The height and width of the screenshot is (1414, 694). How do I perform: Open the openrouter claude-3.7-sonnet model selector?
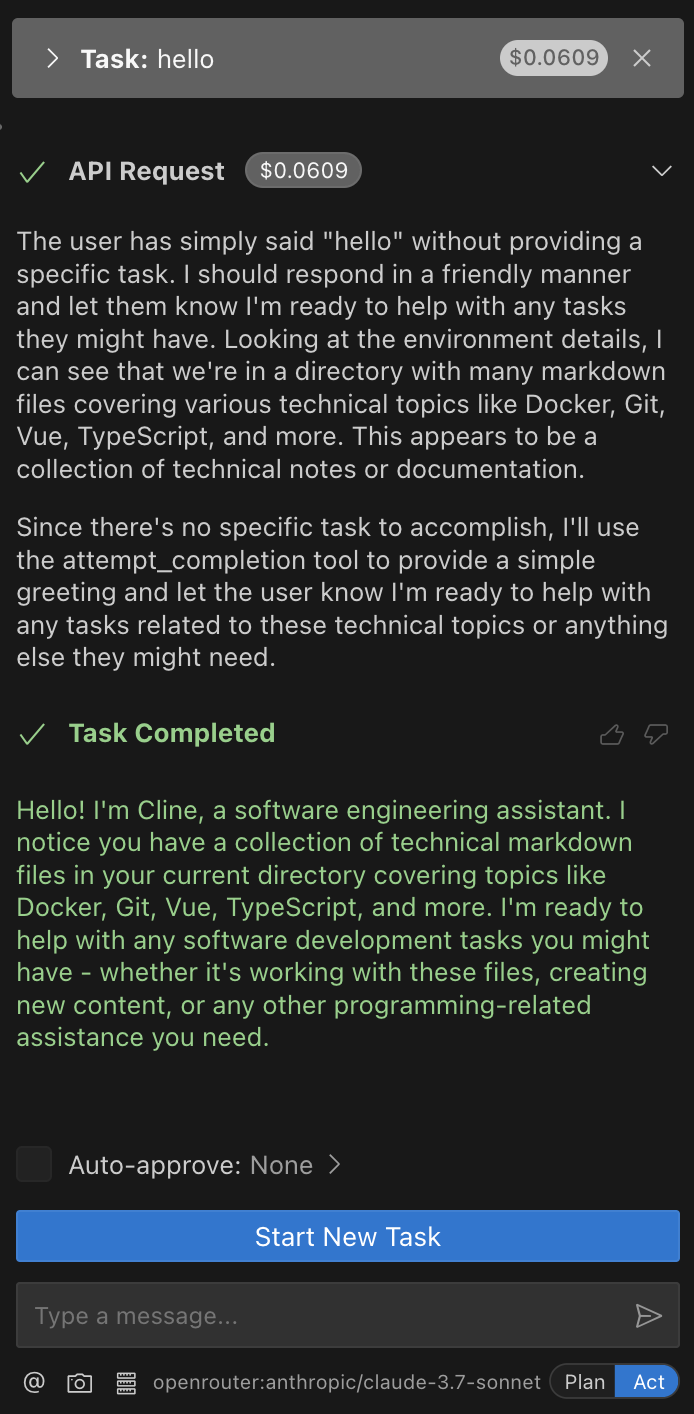click(346, 1382)
